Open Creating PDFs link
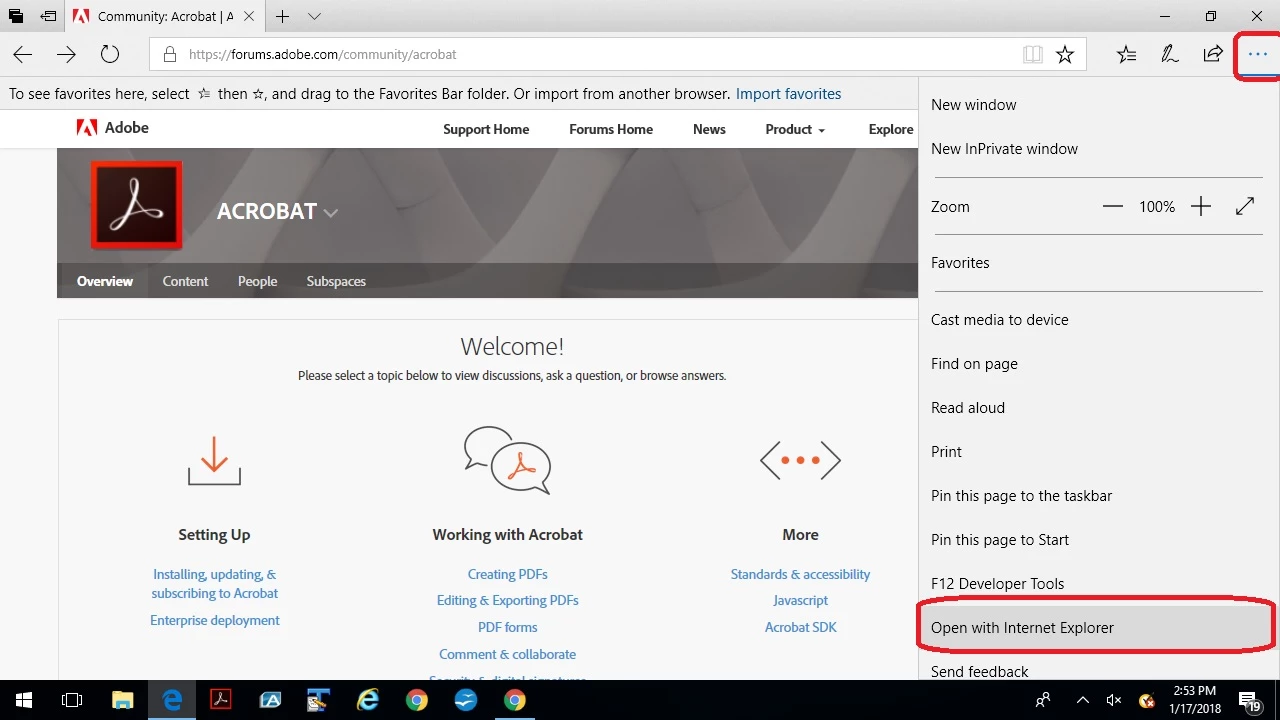1280x720 pixels. 507,574
